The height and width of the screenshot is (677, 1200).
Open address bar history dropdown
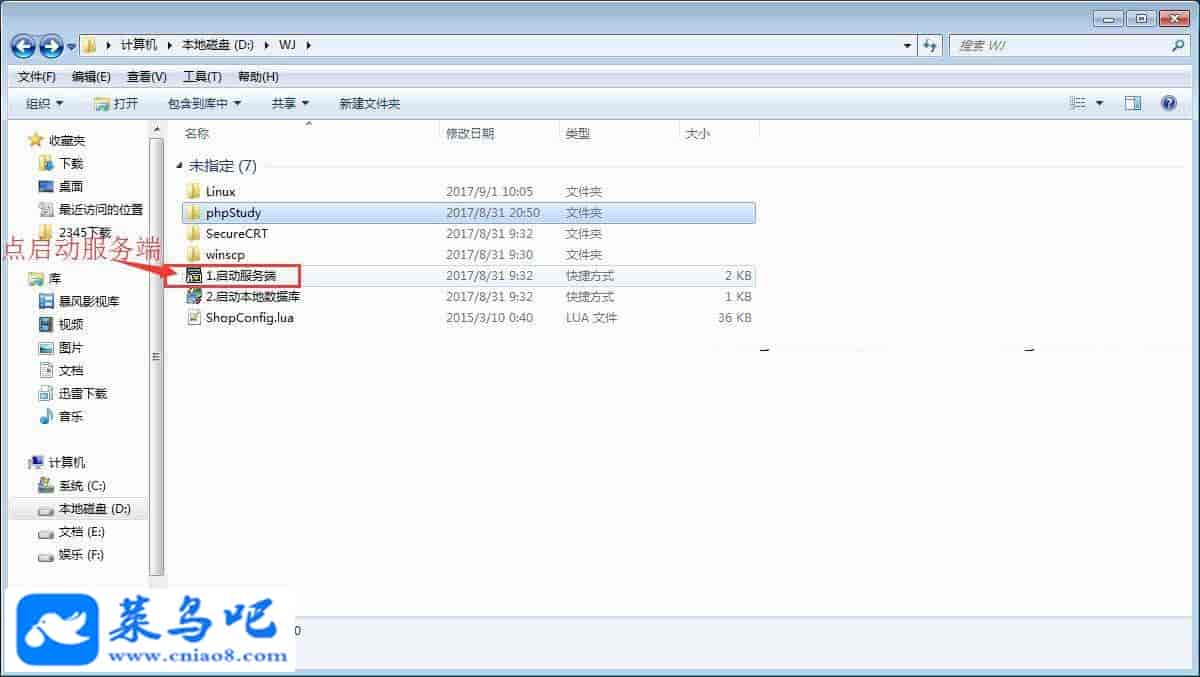907,46
